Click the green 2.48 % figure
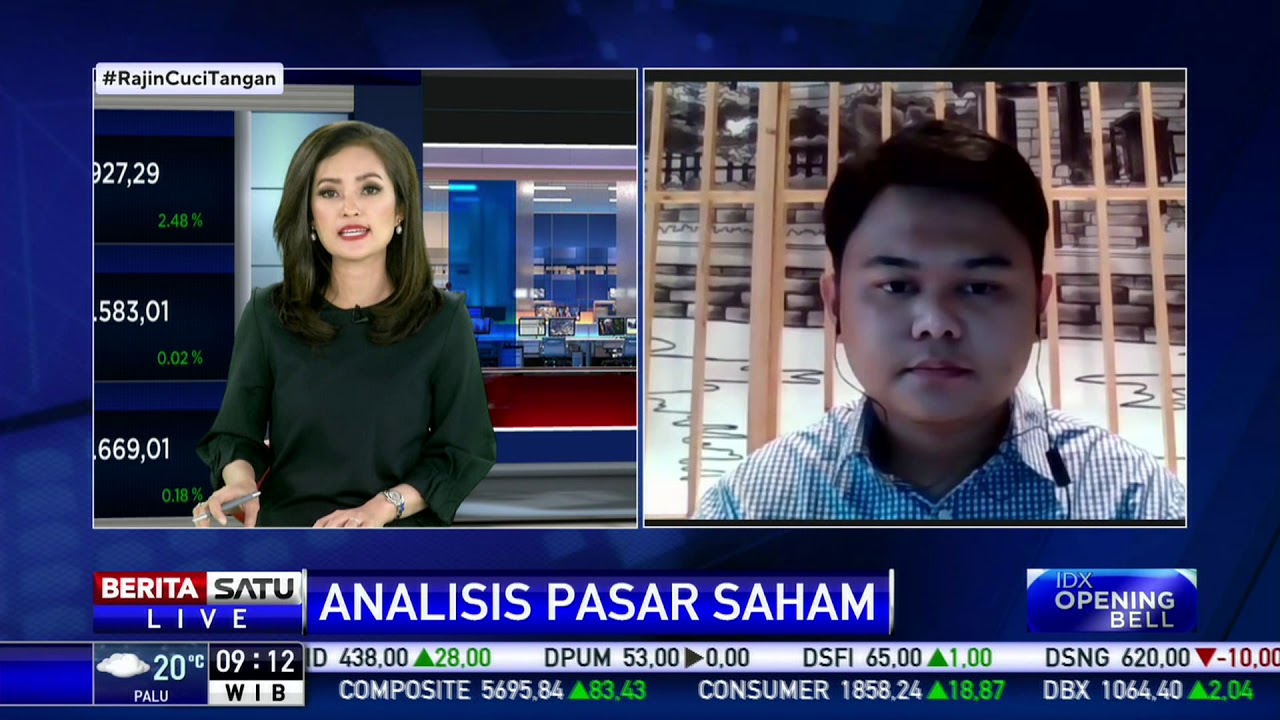The image size is (1280, 720). click(x=180, y=220)
